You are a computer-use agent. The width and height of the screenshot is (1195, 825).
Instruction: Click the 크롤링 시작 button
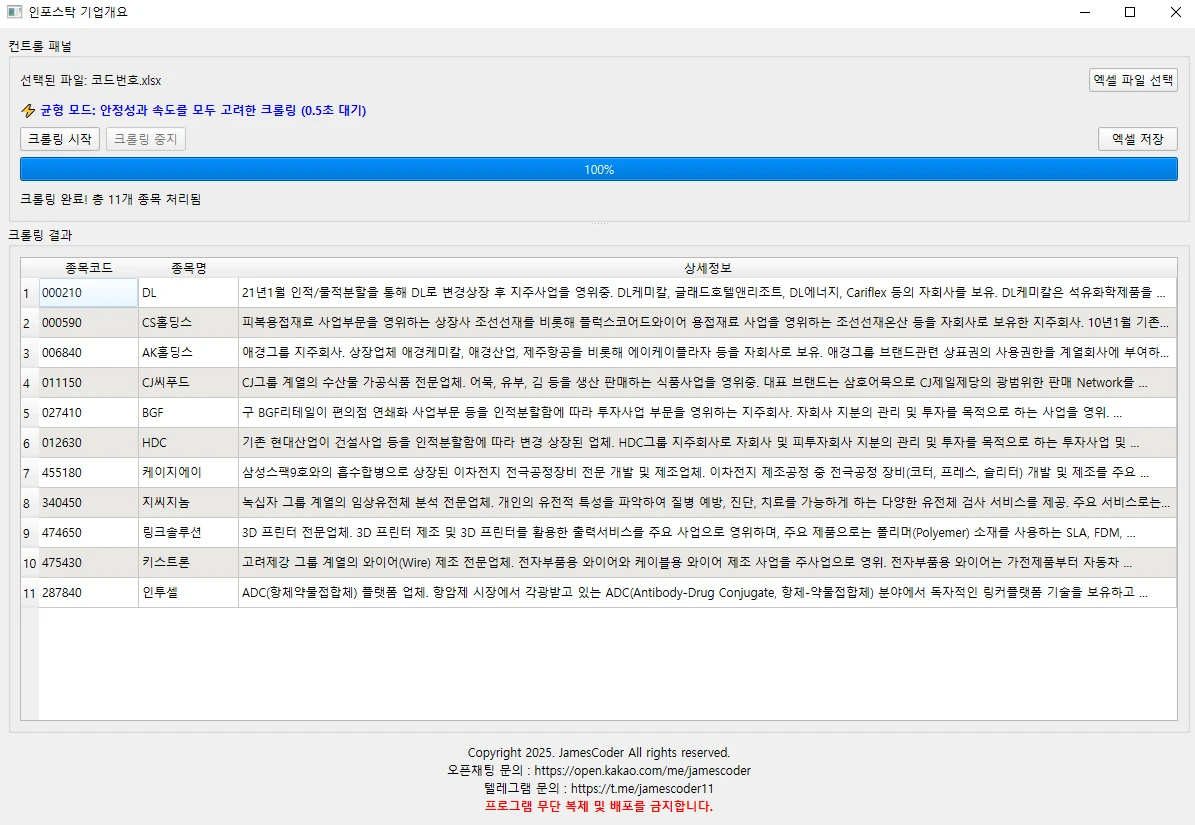[59, 139]
